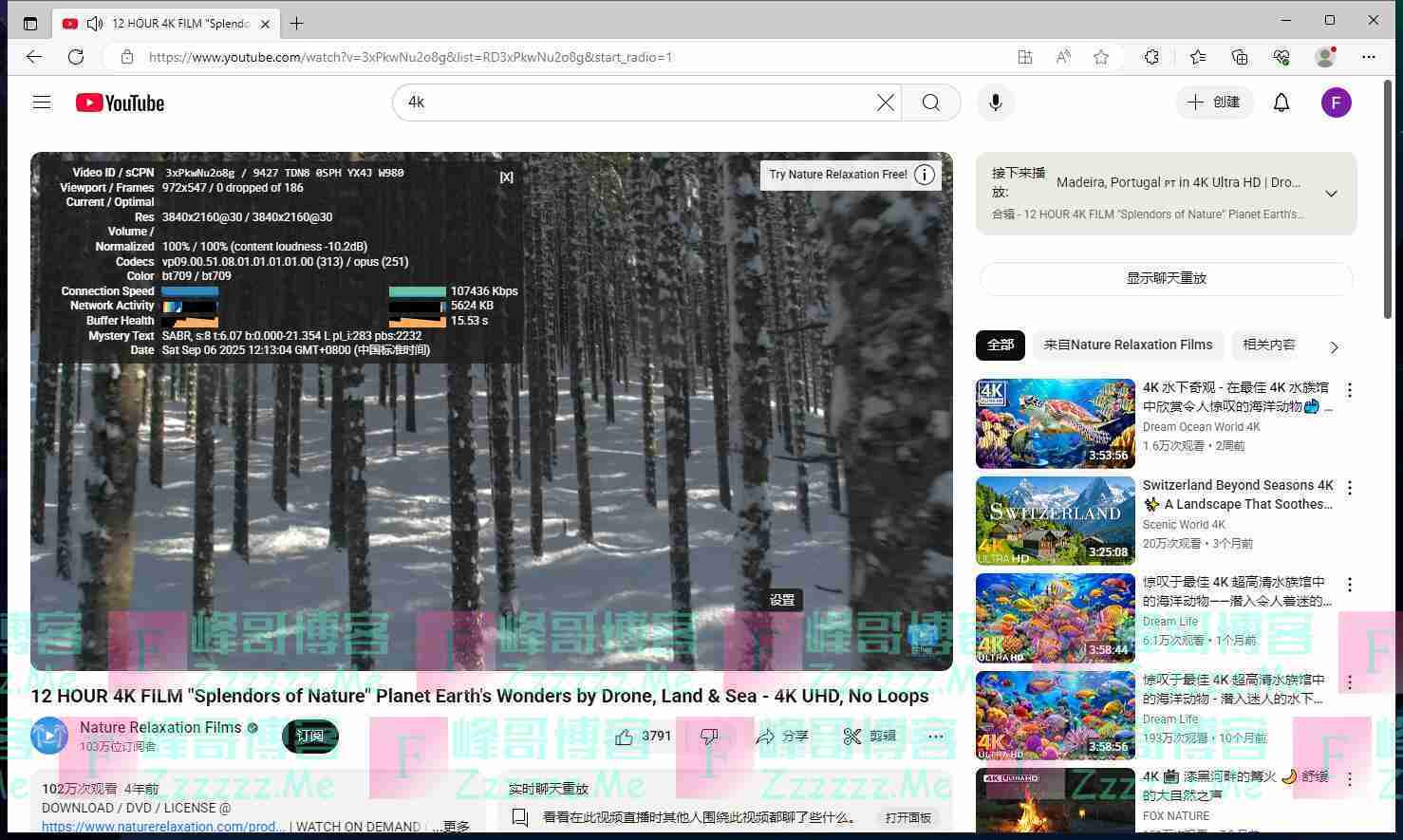The image size is (1403, 840).
Task: Select the 全部 filter chip
Action: coord(1001,345)
